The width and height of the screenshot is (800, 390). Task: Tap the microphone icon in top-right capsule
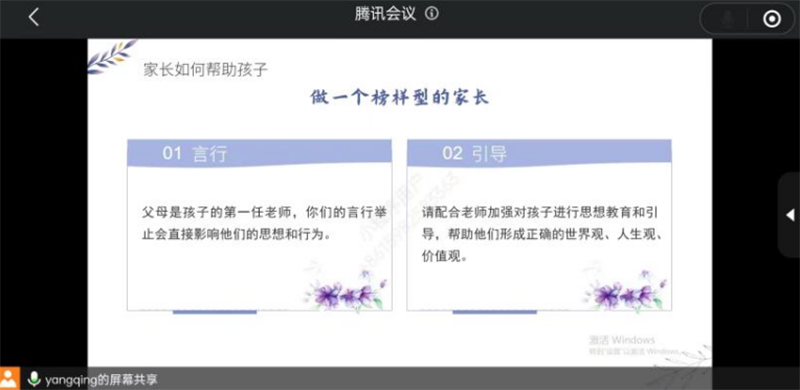pos(727,19)
